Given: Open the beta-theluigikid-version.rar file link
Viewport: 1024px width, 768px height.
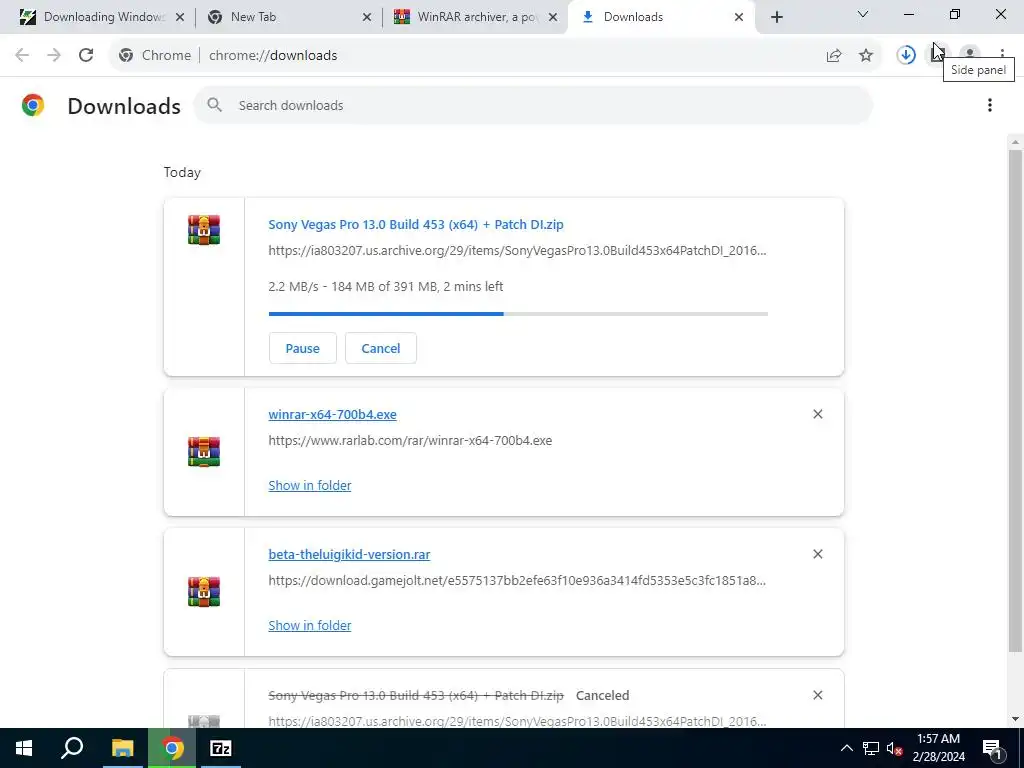Looking at the screenshot, I should pyautogui.click(x=349, y=554).
